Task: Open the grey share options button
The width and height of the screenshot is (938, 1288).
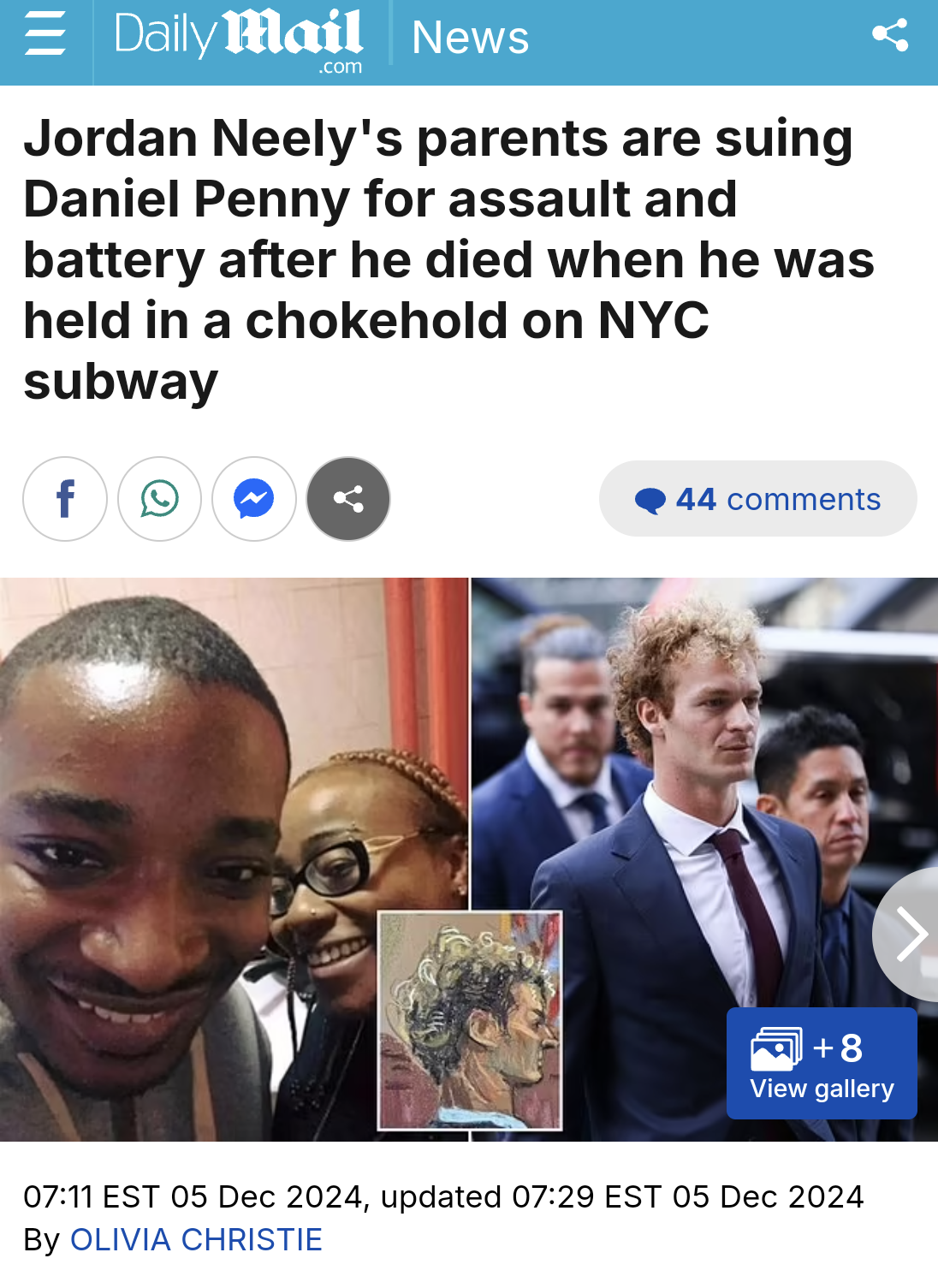Action: point(348,499)
